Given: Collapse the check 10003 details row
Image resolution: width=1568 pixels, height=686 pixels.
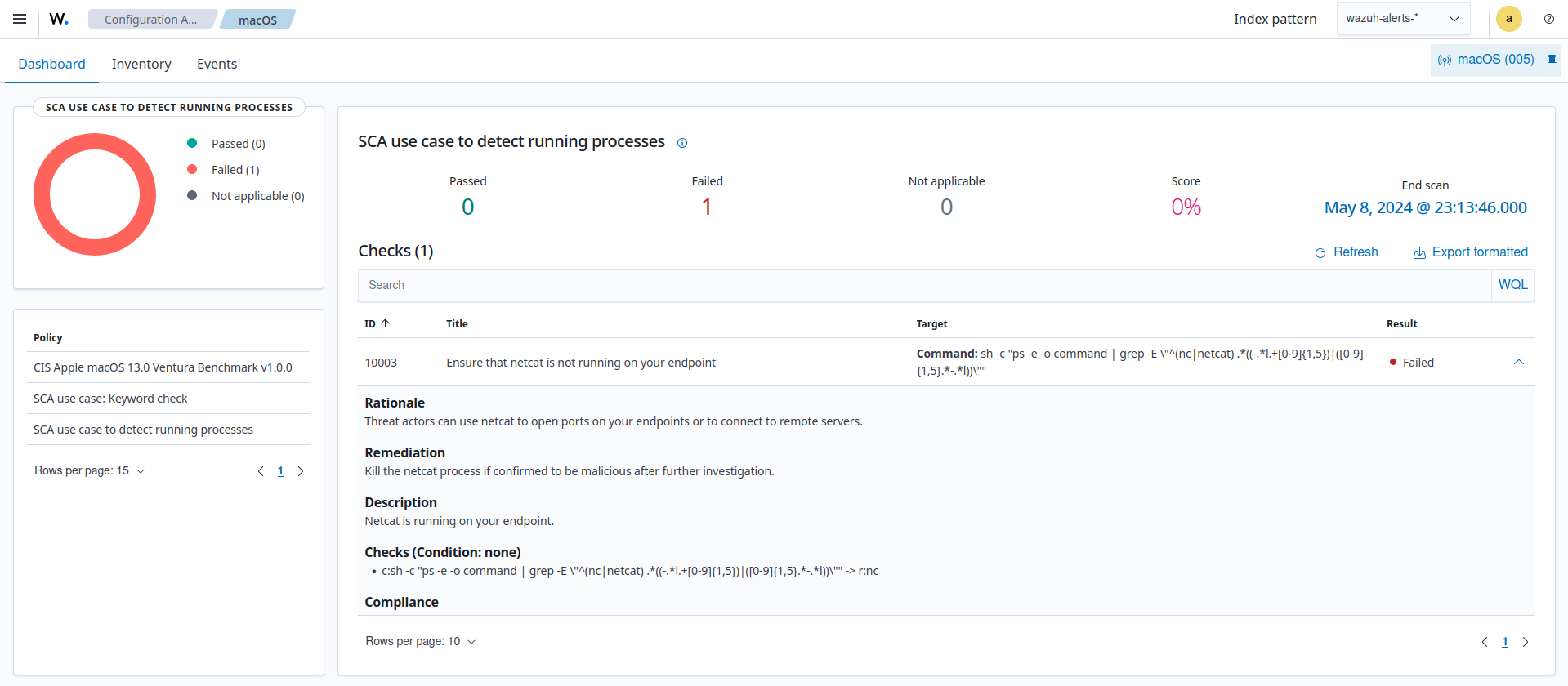Looking at the screenshot, I should [1518, 362].
